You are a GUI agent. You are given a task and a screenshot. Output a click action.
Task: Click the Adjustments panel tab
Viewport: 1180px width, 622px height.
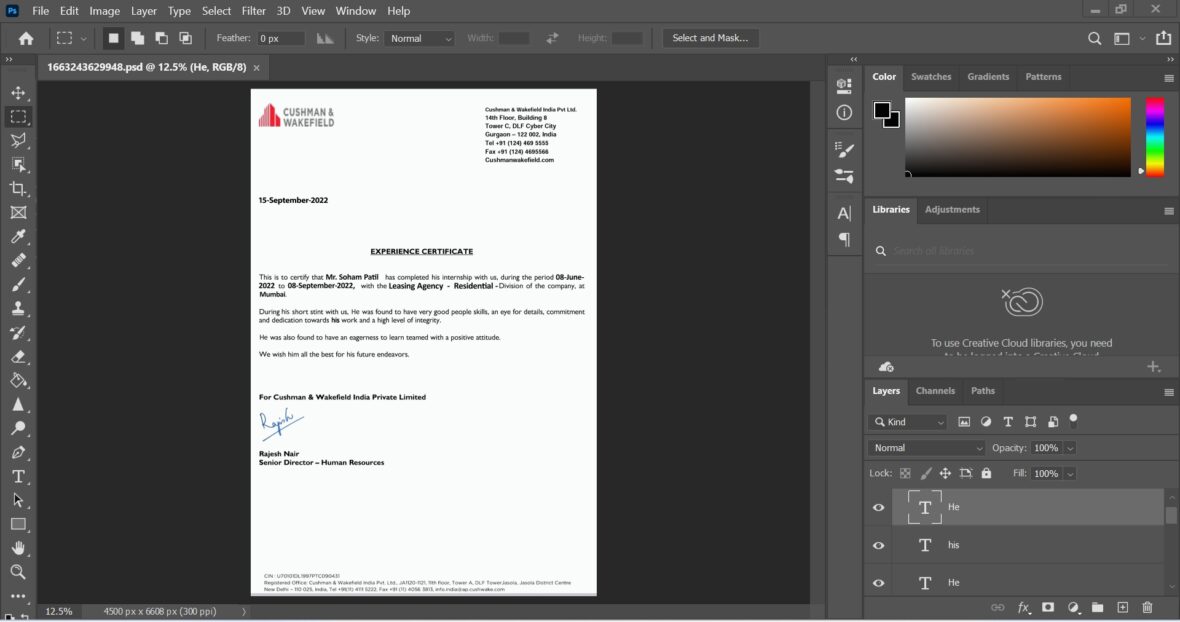[952, 210]
